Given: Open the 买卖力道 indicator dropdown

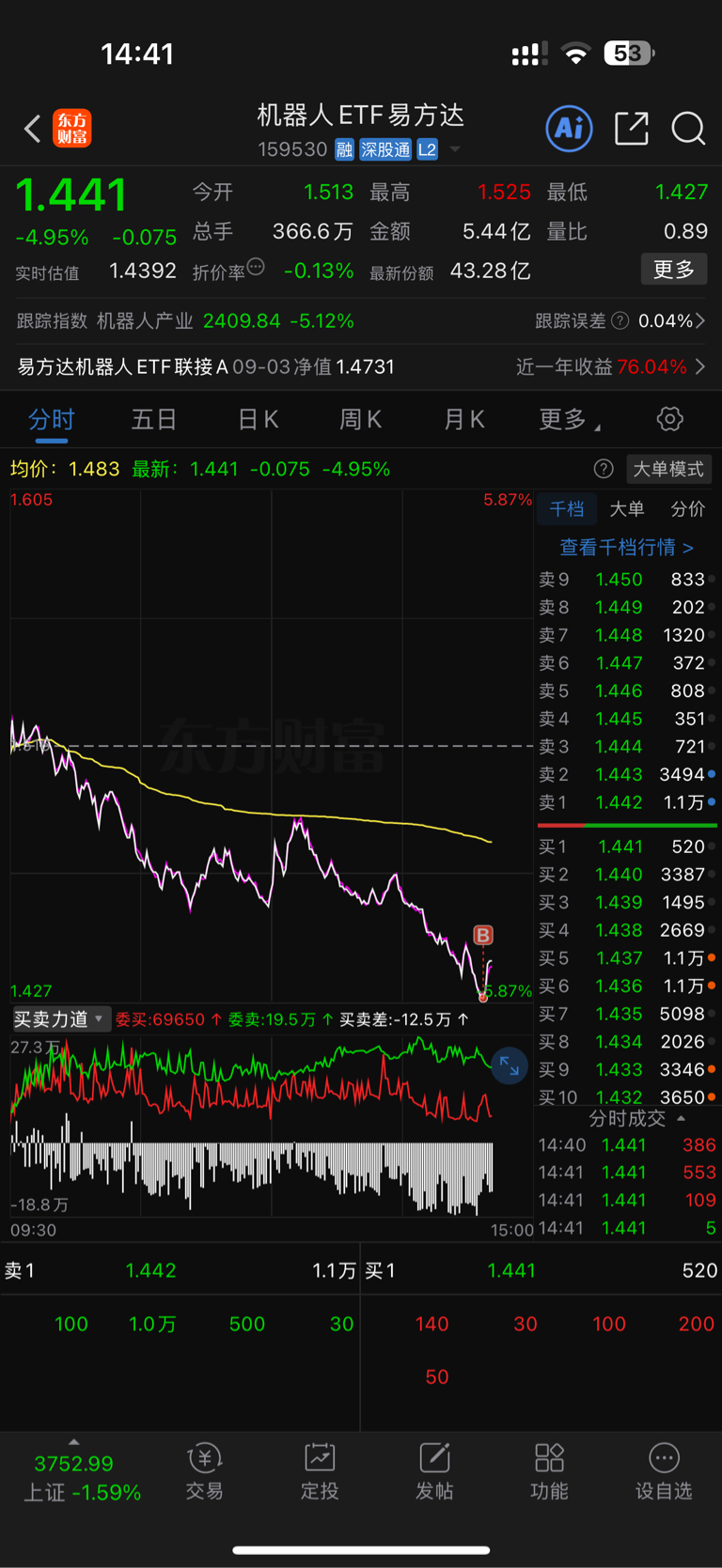Looking at the screenshot, I should [x=60, y=1018].
